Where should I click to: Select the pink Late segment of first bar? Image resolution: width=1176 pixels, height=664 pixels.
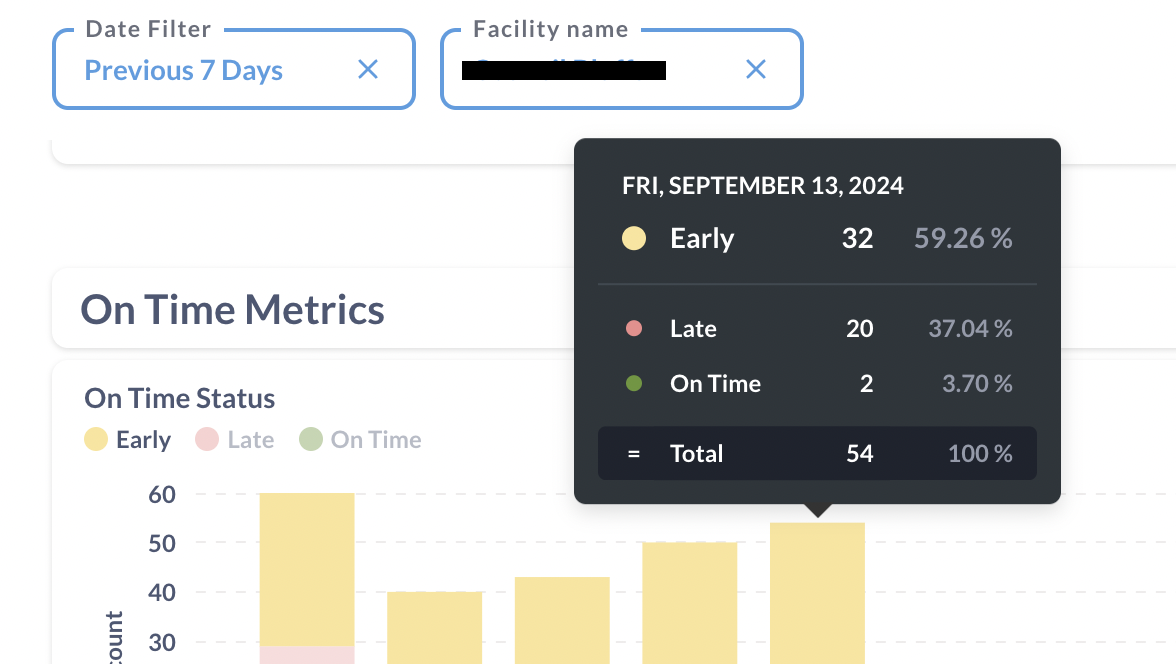pos(307,654)
